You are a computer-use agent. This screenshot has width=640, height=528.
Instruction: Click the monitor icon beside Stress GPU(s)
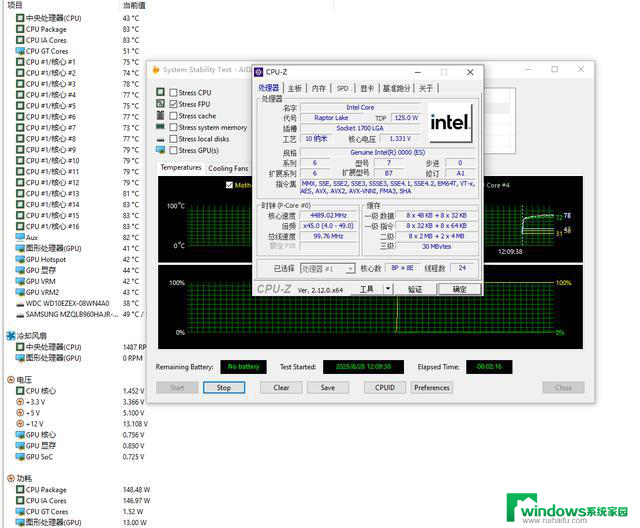point(160,150)
